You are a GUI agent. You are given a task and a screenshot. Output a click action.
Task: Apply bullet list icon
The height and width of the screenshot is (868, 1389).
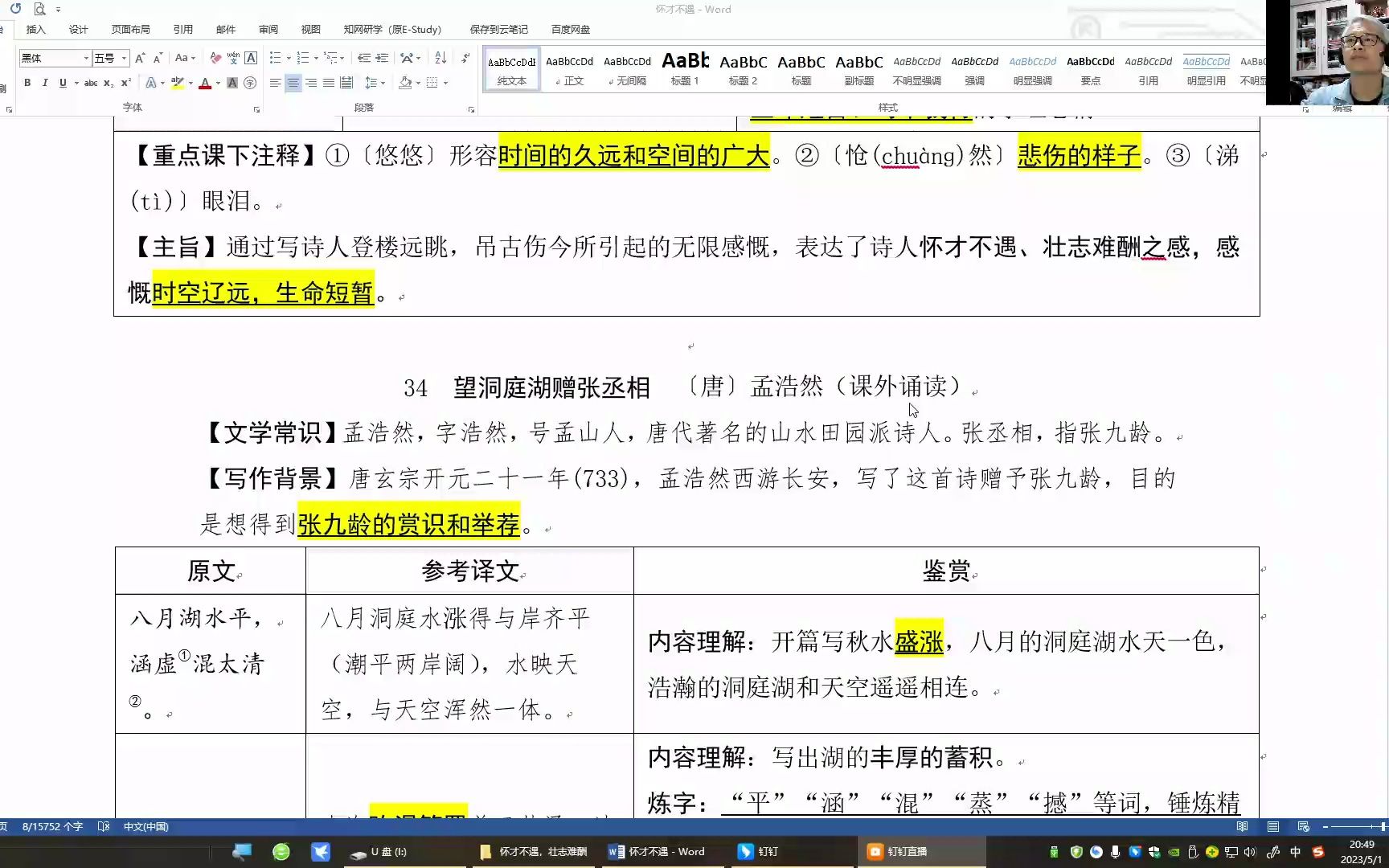click(276, 58)
